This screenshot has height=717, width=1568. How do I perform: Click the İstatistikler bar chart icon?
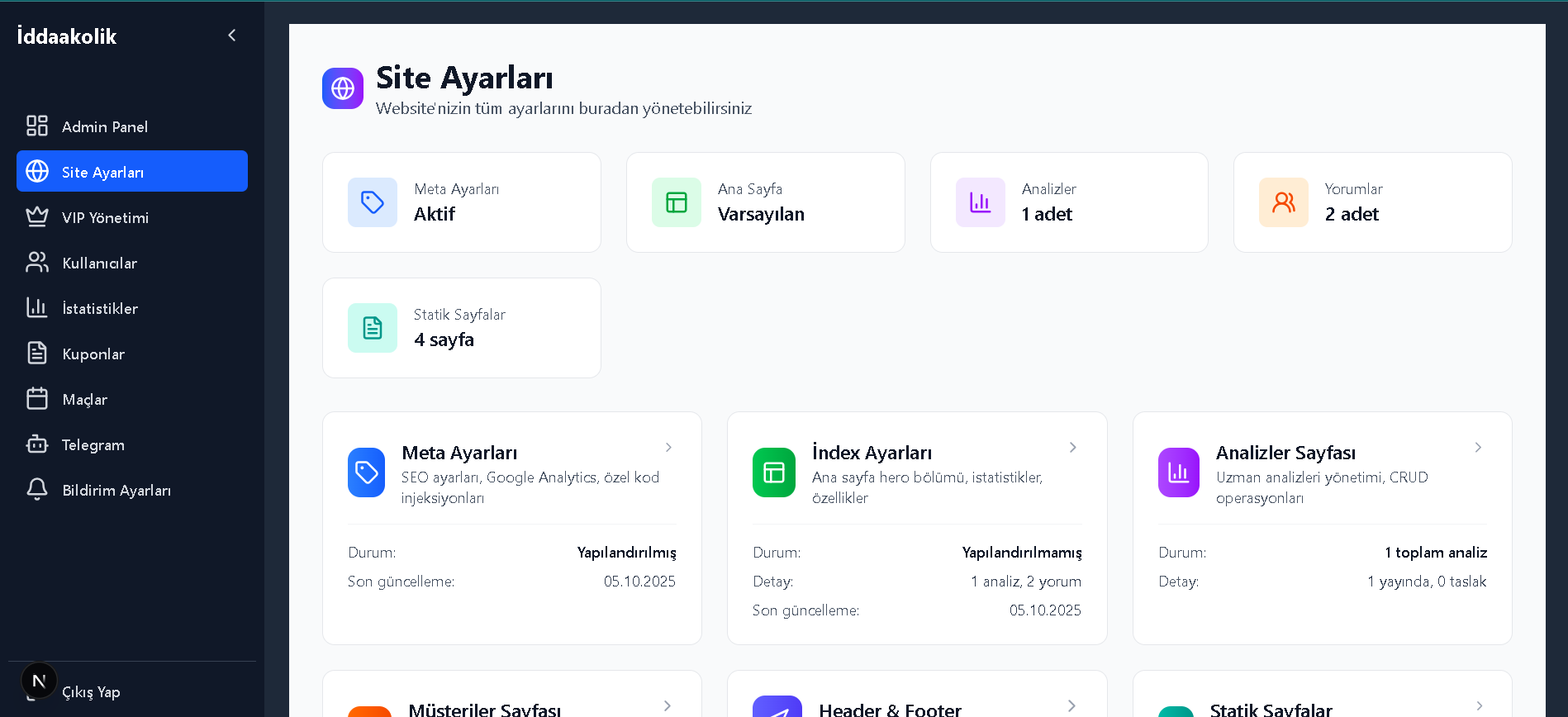(x=37, y=307)
